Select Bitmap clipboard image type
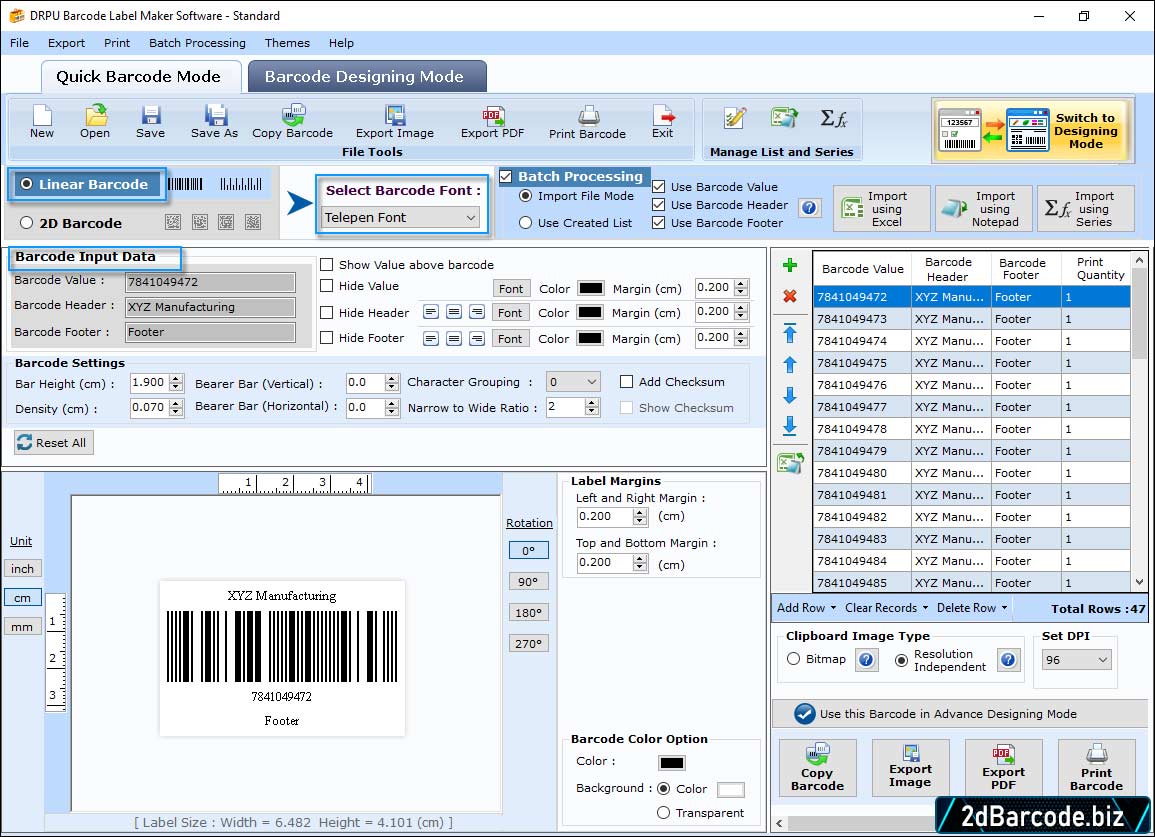Viewport: 1155px width, 837px height. pyautogui.click(x=793, y=659)
